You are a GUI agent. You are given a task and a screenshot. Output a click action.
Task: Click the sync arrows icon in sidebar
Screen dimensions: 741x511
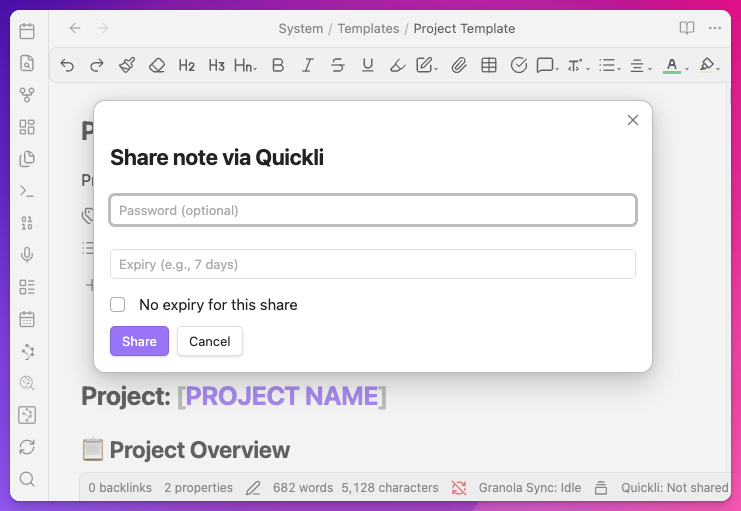27,447
